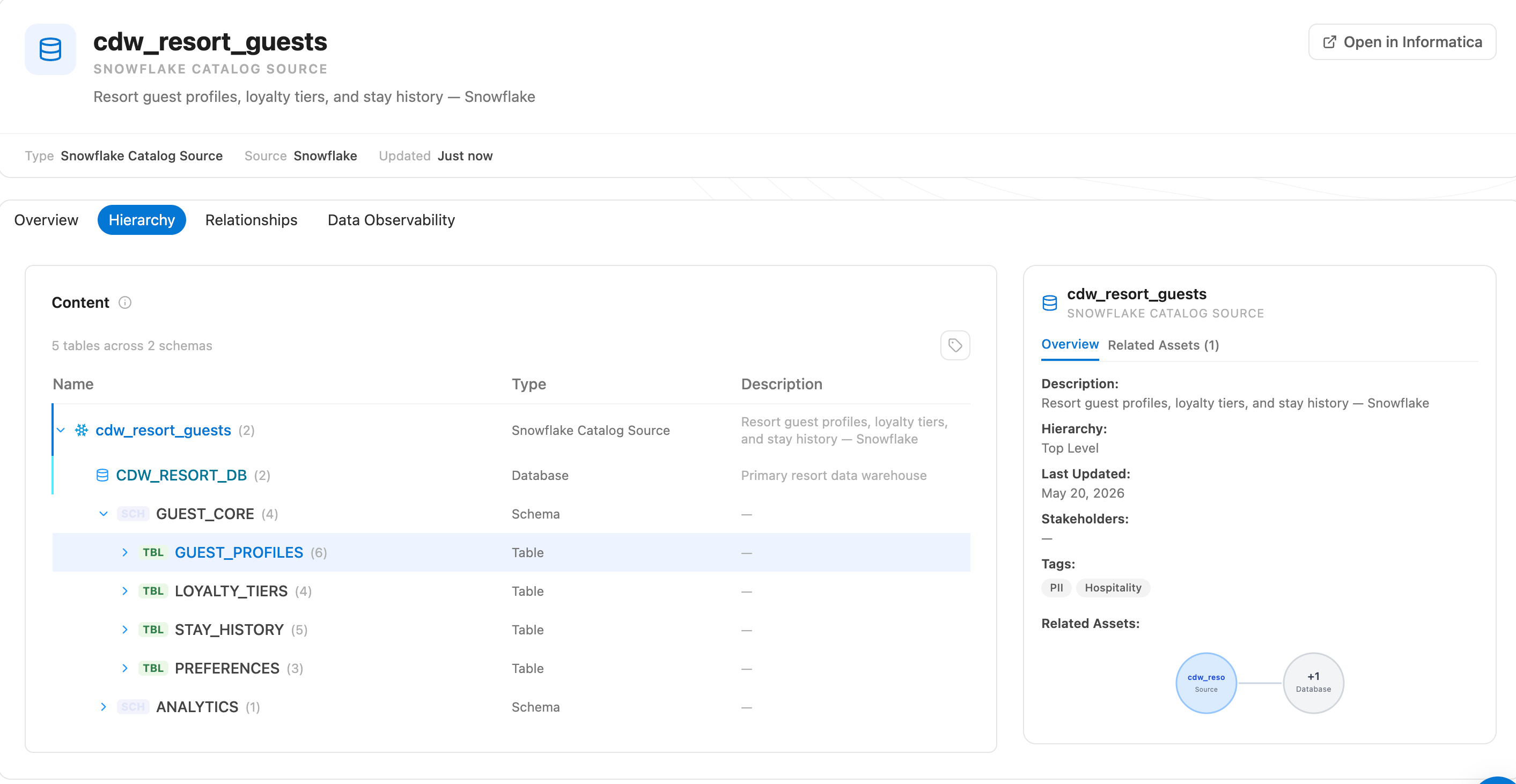Click the SCH badge for ANALYTICS
The height and width of the screenshot is (784, 1516).
(133, 707)
